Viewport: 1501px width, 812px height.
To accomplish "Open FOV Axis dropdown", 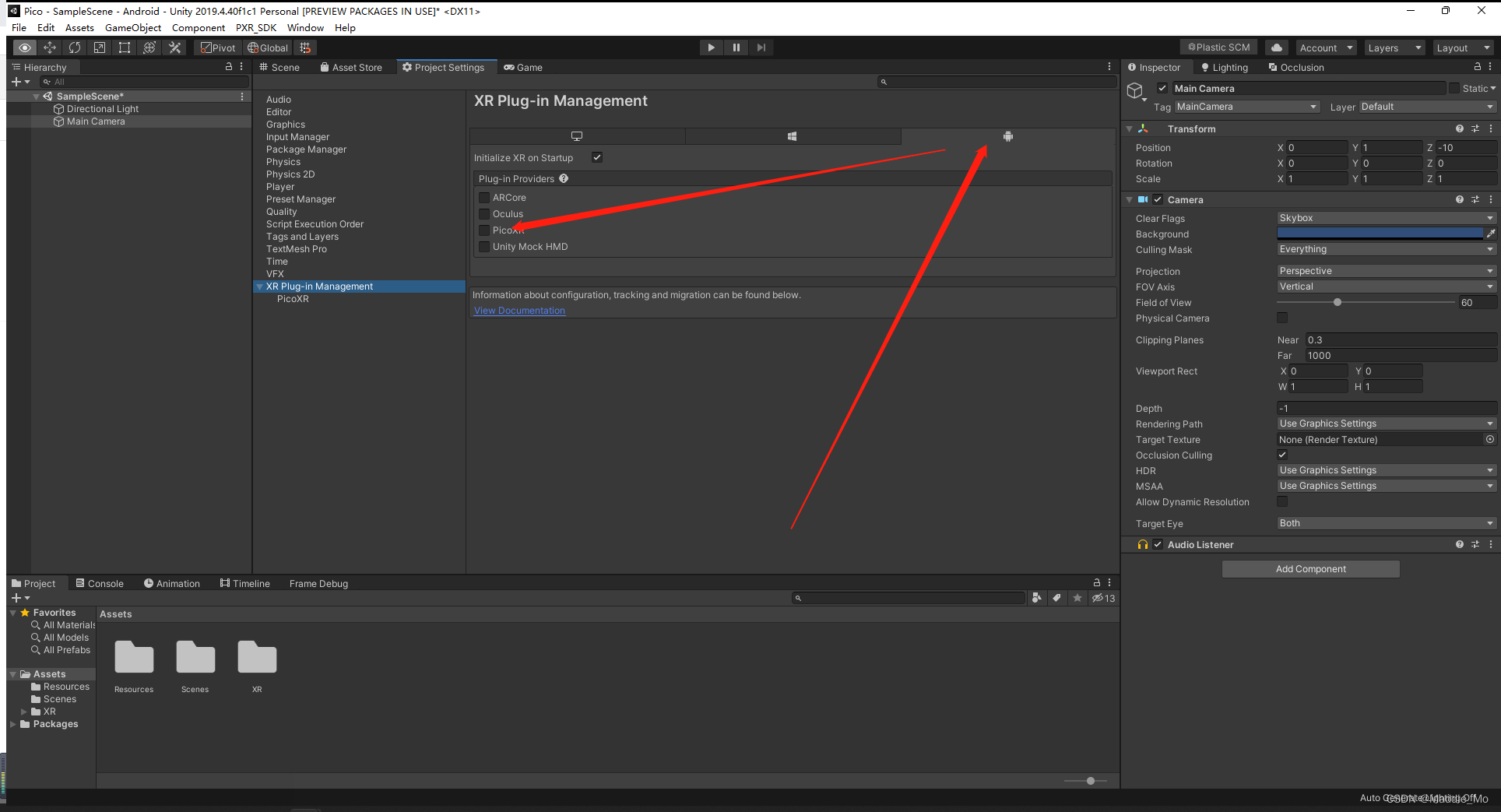I will click(1387, 286).
